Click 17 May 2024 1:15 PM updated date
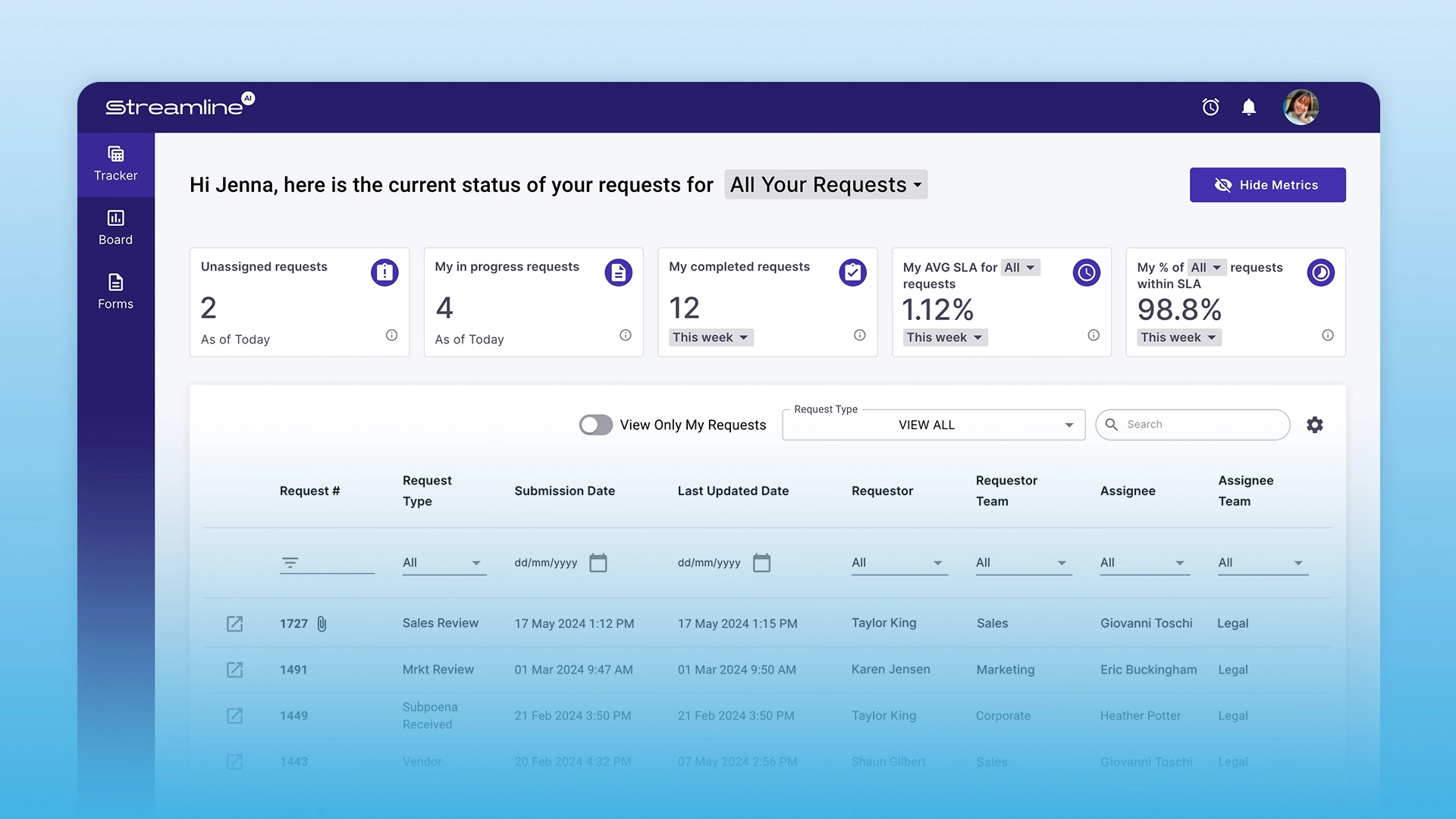1456x819 pixels. click(x=737, y=623)
